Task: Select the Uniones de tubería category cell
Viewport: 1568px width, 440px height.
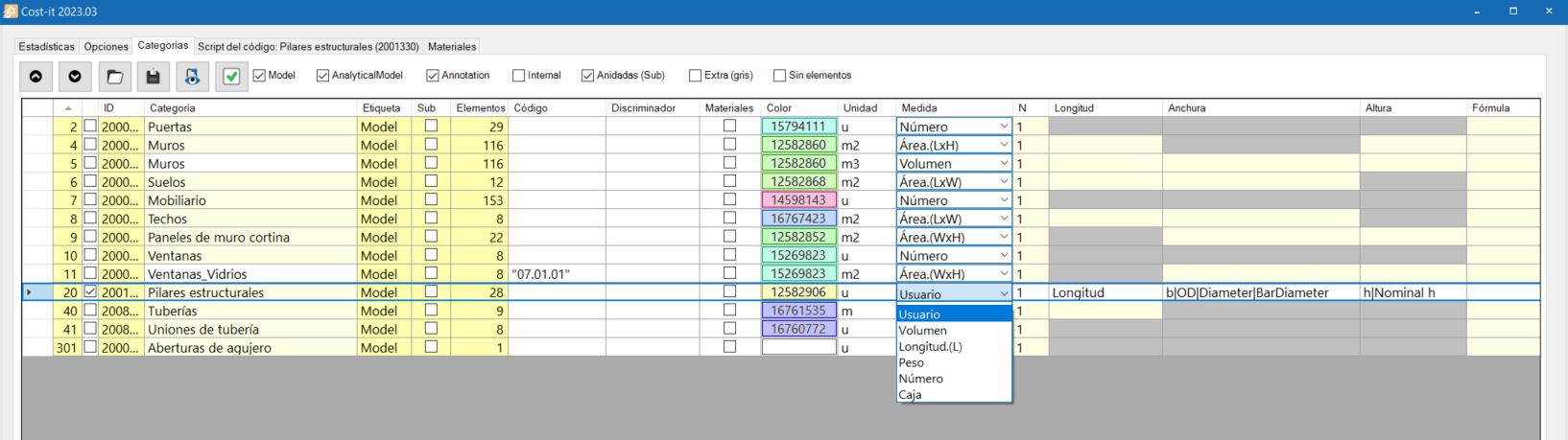Action: (250, 329)
